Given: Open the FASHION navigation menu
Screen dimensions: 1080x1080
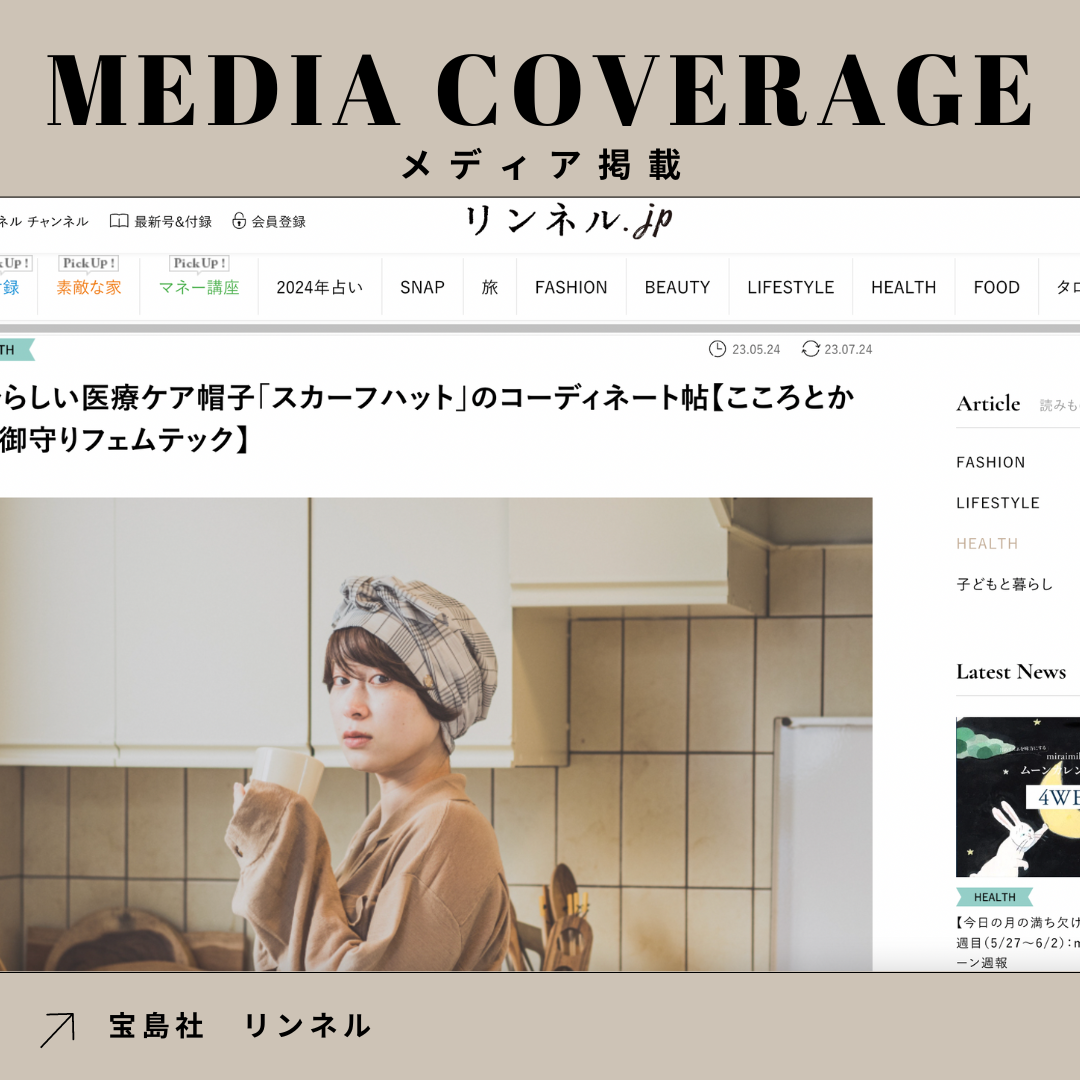Looking at the screenshot, I should (571, 288).
